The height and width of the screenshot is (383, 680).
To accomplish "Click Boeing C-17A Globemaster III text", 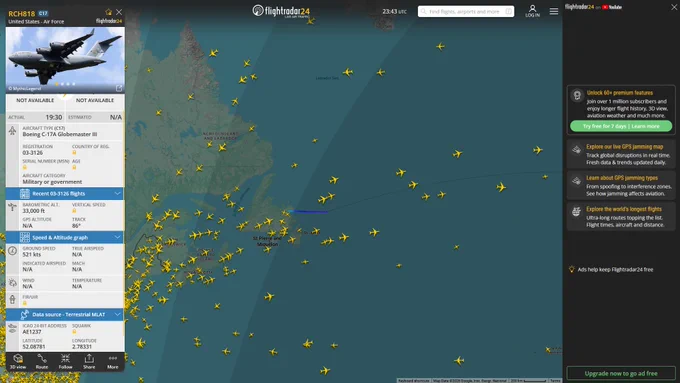I will [60, 134].
